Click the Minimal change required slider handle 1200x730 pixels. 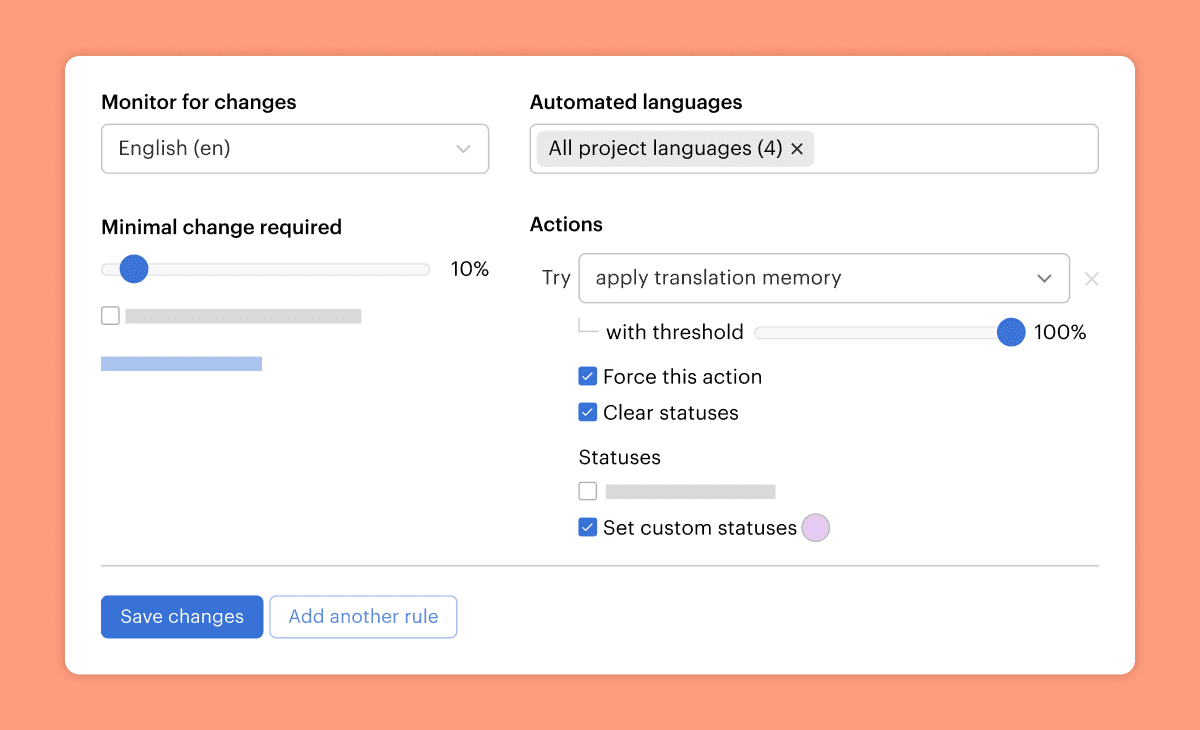click(x=134, y=269)
